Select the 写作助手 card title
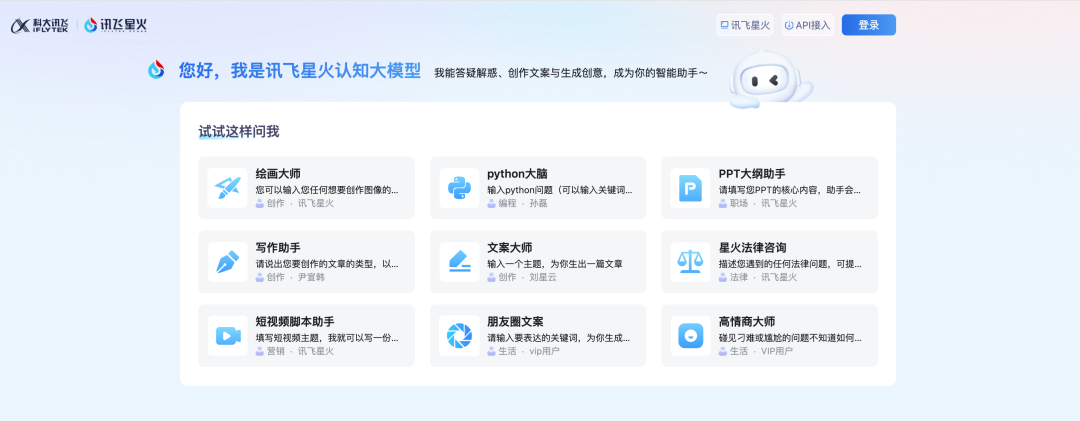 [x=278, y=247]
